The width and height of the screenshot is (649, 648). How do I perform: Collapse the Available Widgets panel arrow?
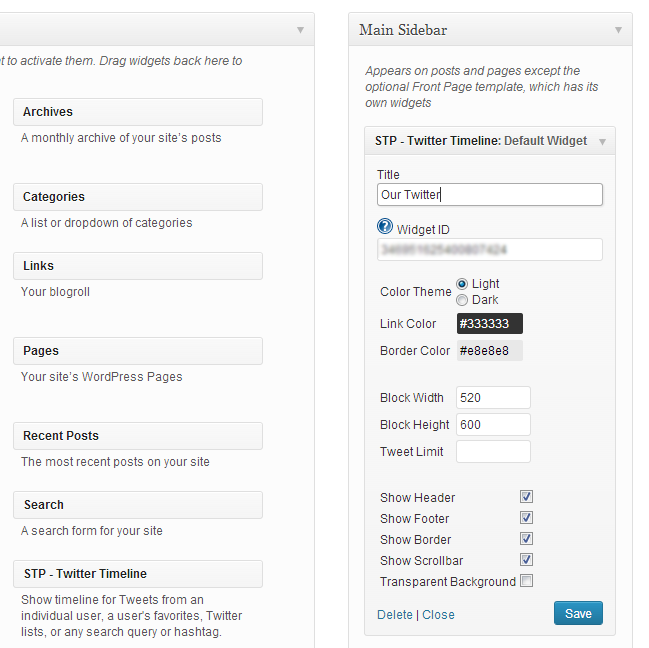[300, 30]
